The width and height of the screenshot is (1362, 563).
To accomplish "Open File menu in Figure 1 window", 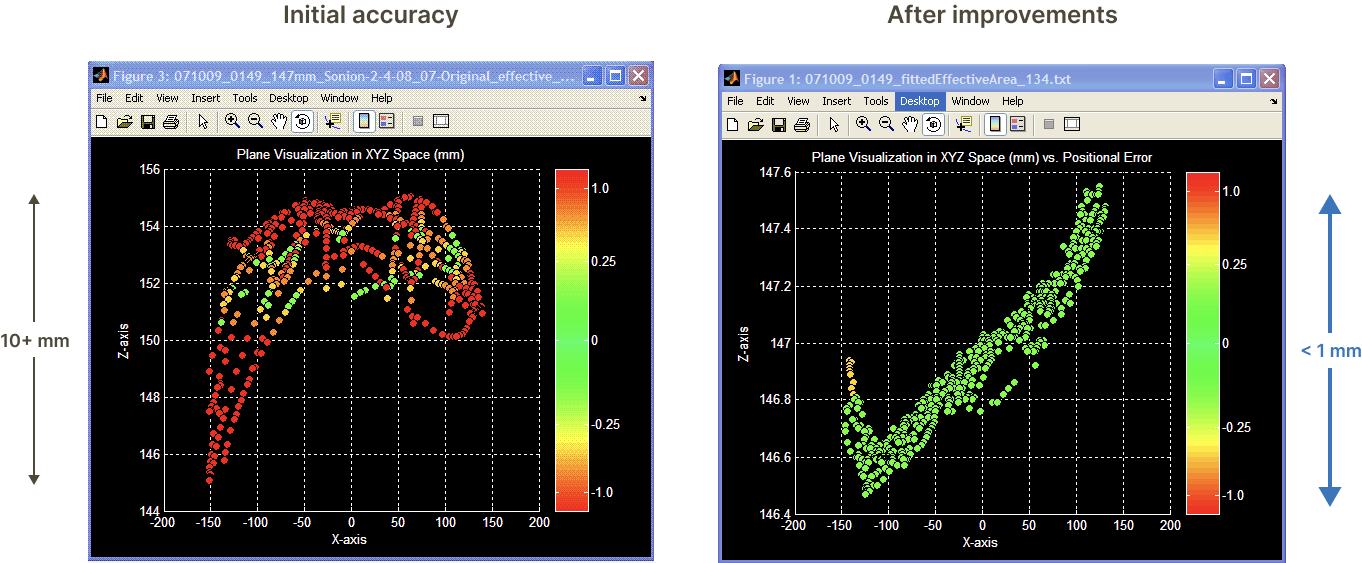I will [735, 101].
